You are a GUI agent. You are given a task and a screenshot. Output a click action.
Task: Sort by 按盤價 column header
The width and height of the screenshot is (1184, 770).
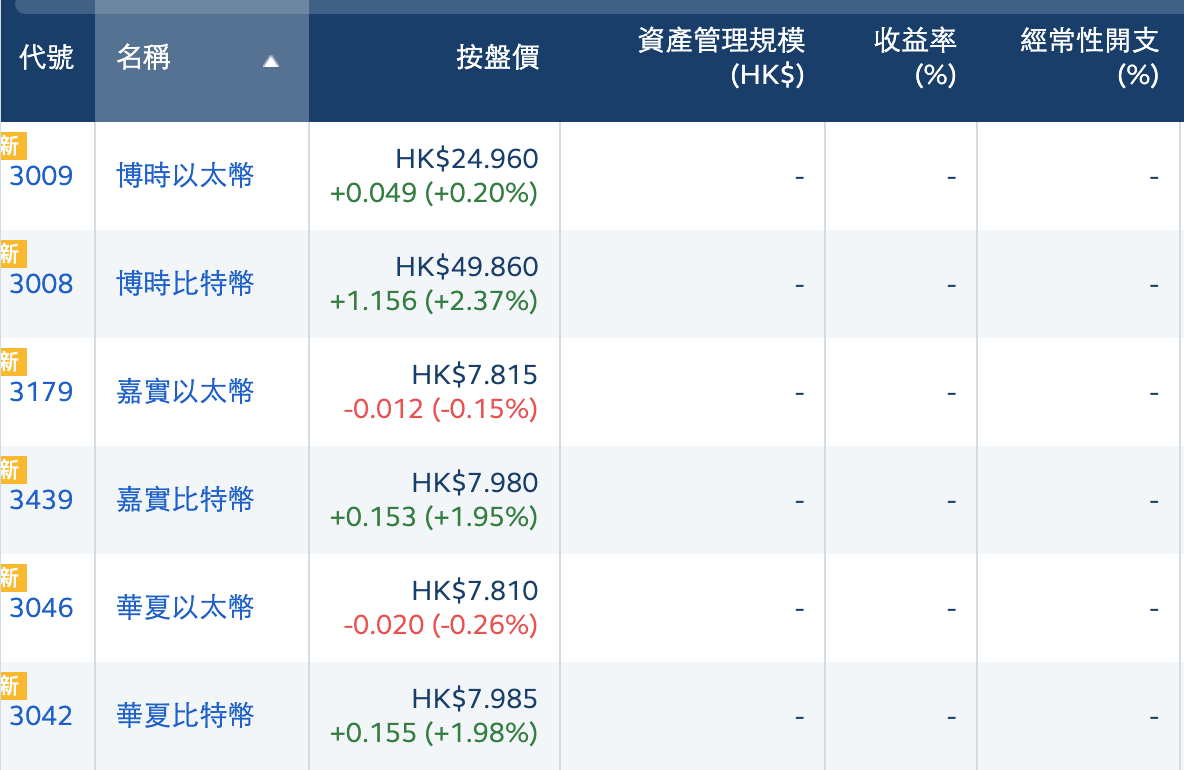point(497,58)
